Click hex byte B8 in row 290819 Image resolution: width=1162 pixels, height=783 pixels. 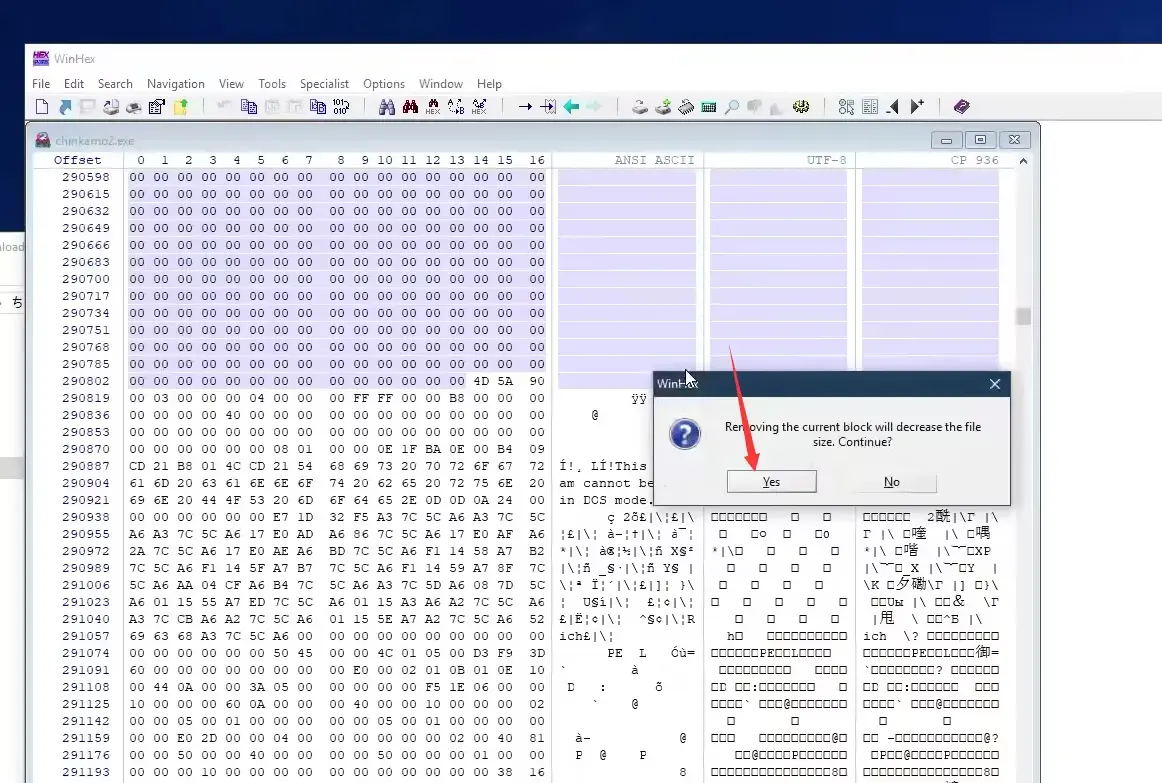click(x=456, y=398)
